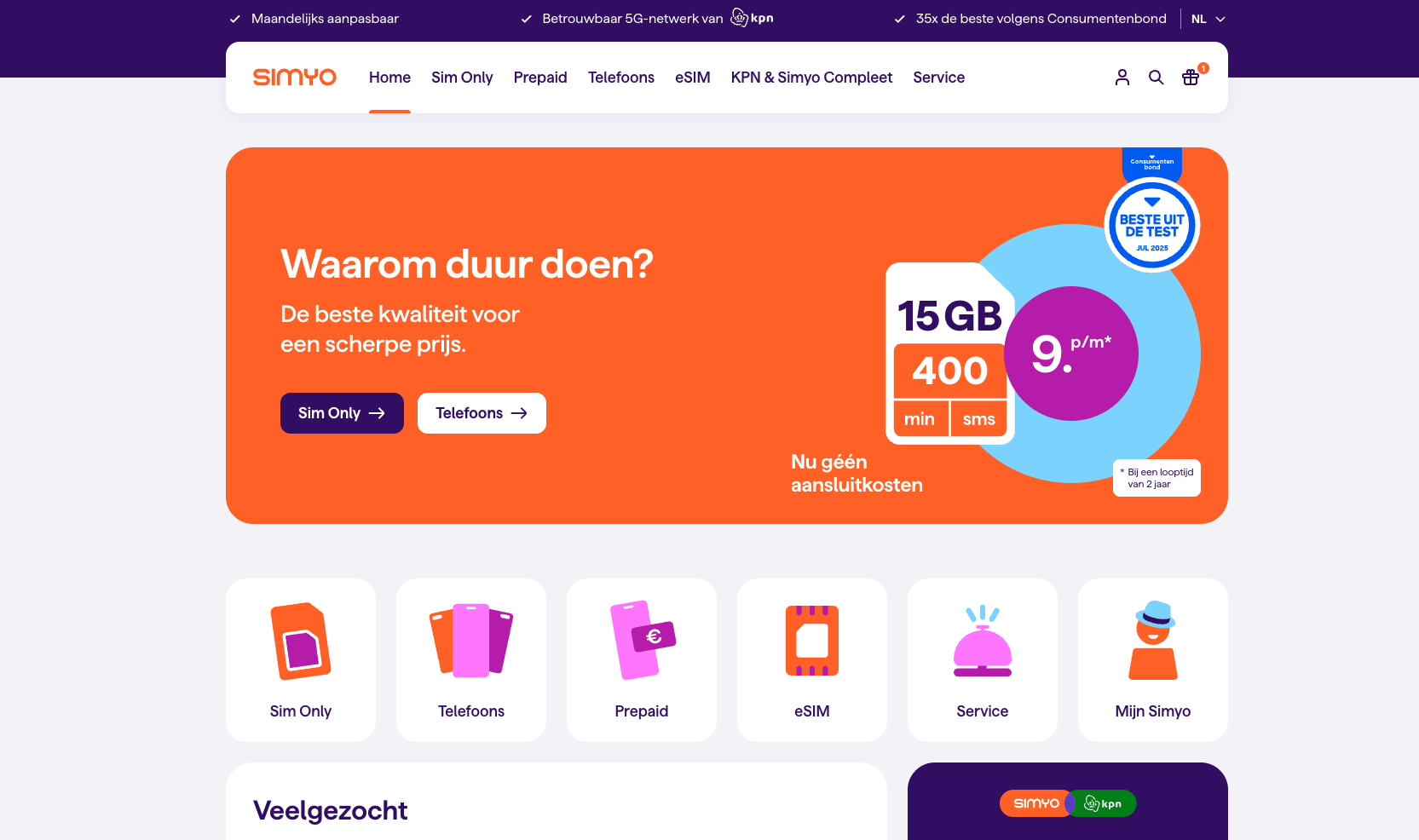Viewport: 1419px width, 840px height.
Task: Expand the NL language dropdown
Action: pyautogui.click(x=1208, y=19)
